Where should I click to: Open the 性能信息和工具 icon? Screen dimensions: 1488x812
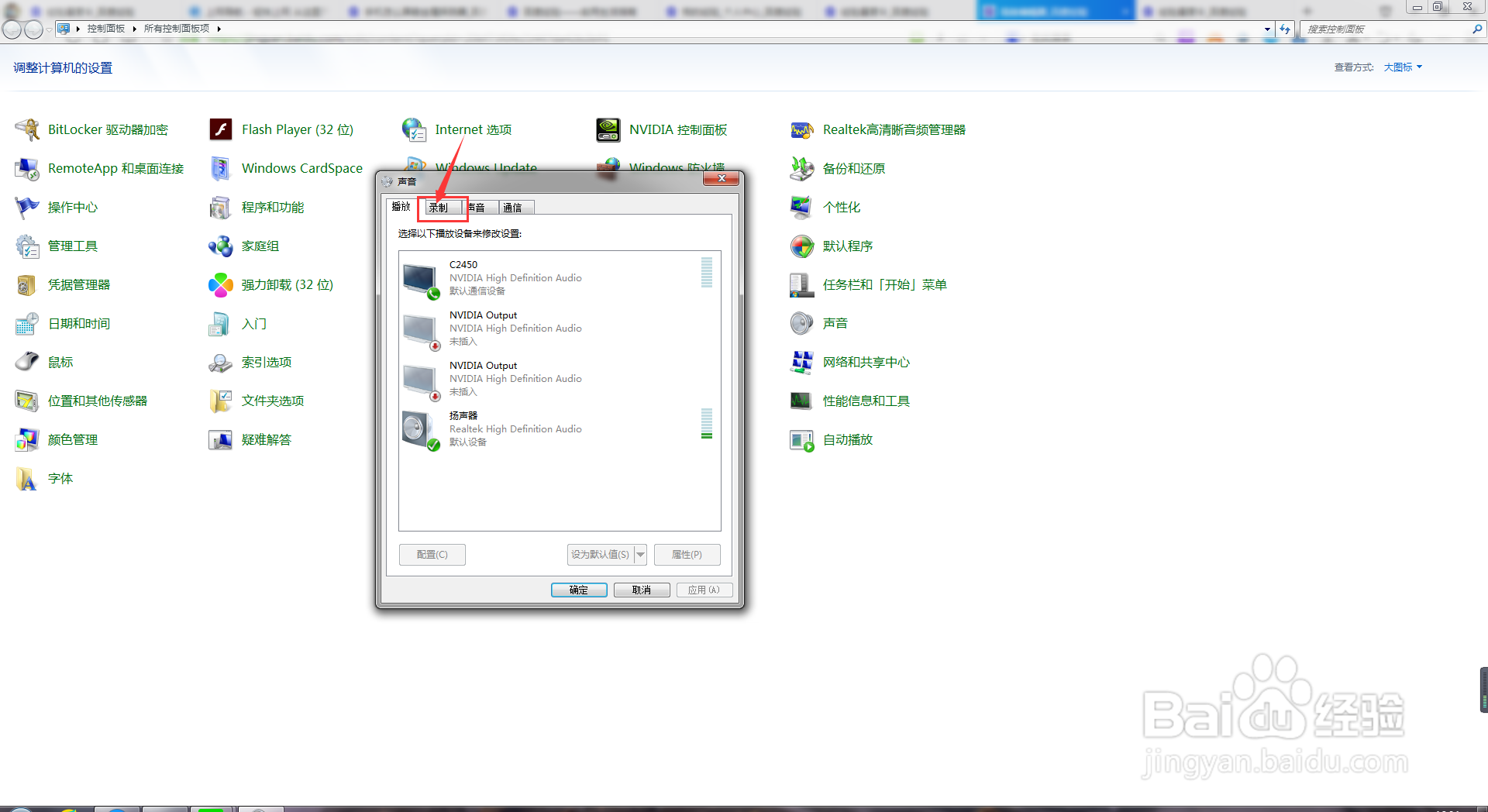click(802, 401)
